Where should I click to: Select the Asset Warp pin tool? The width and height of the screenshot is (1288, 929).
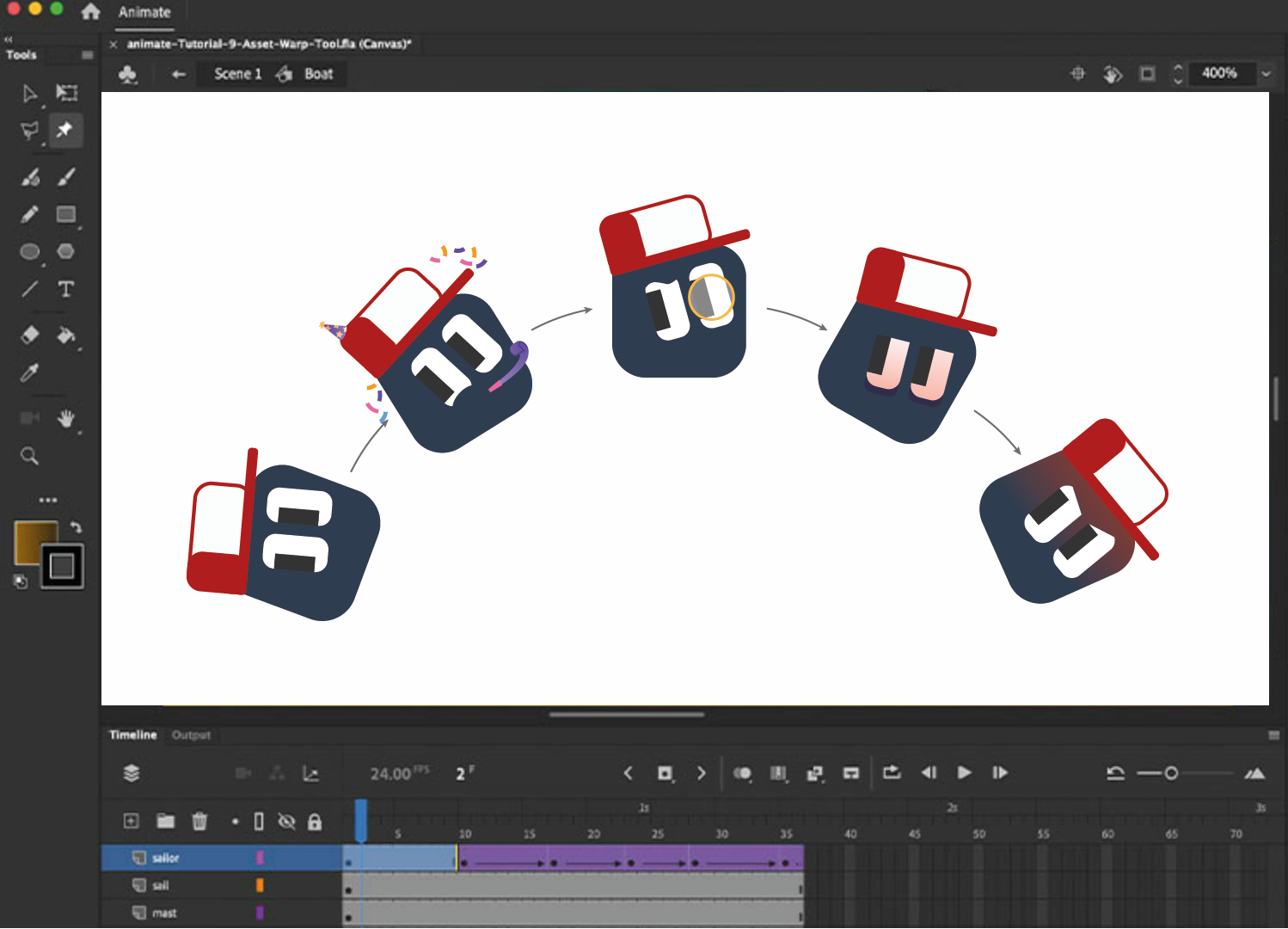pos(65,130)
